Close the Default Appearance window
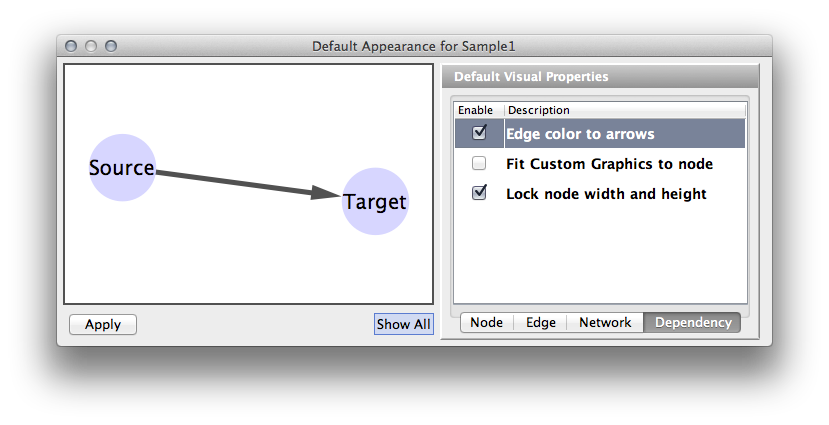 click(71, 46)
